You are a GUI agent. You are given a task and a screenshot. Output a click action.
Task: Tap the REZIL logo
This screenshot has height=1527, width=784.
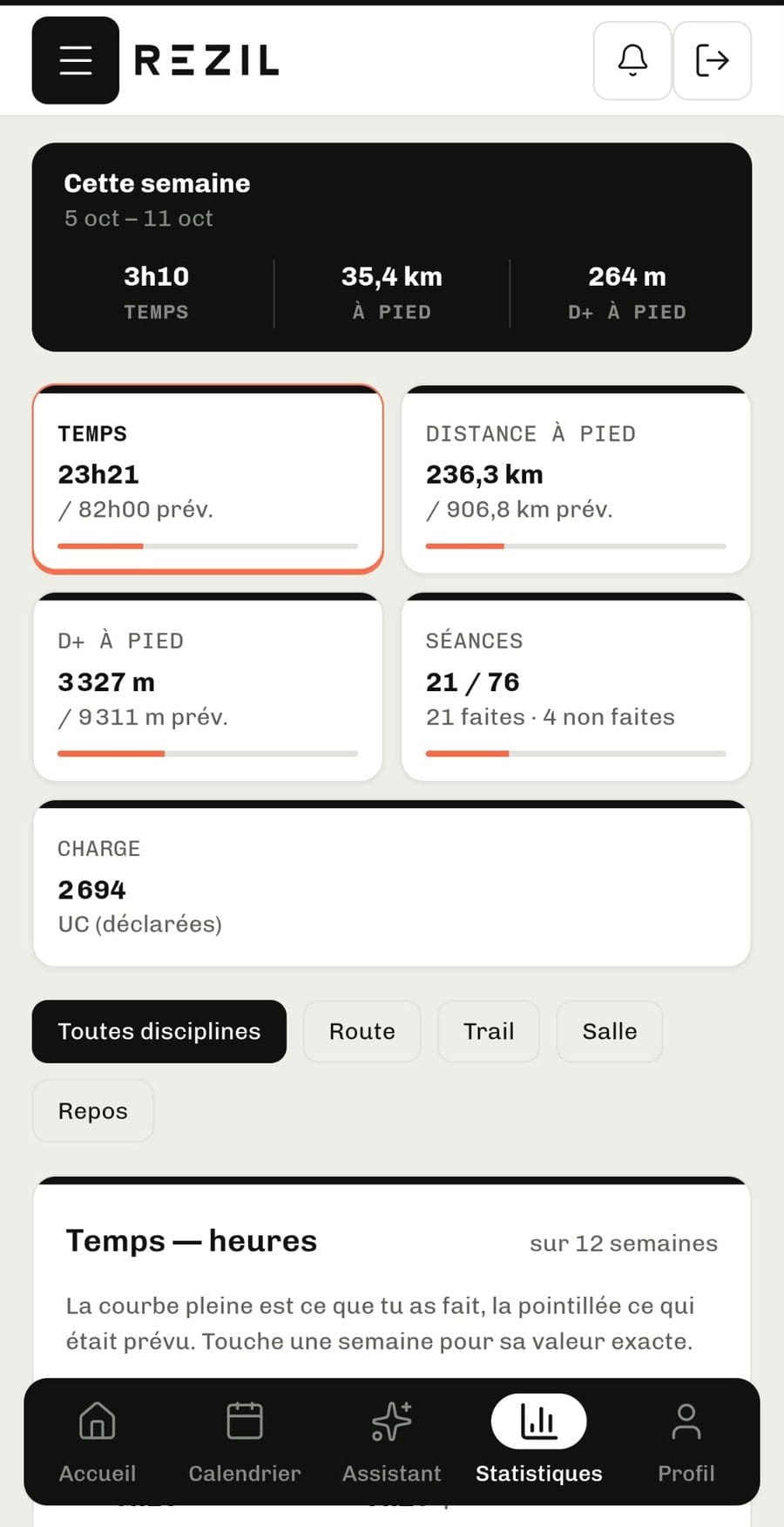point(206,60)
